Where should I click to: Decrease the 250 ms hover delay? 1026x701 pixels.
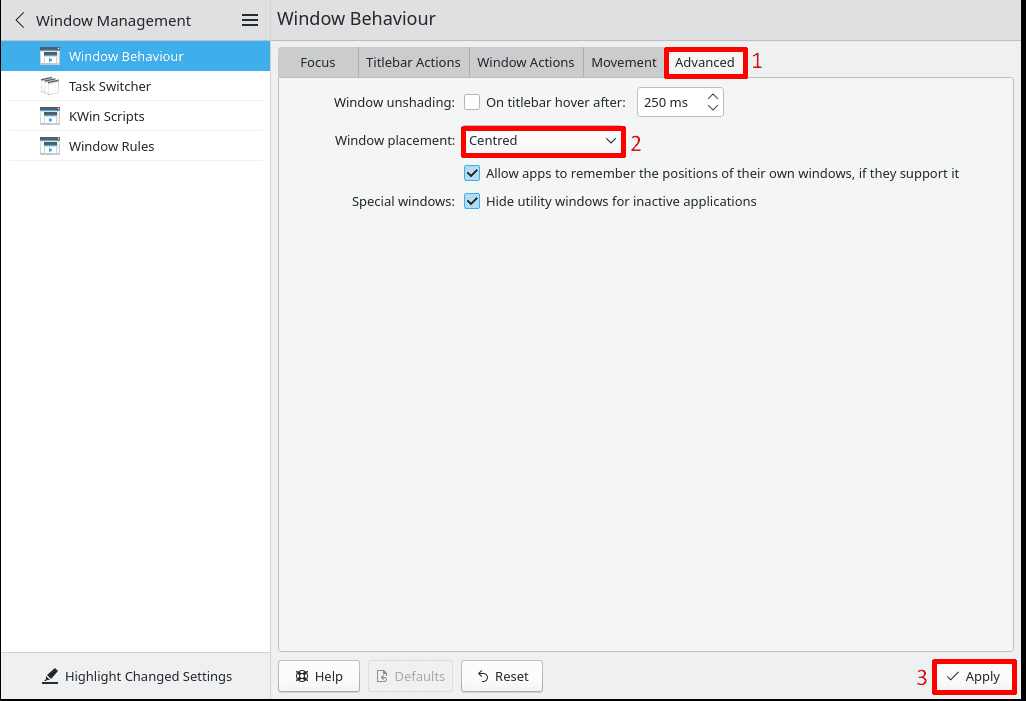(713, 108)
